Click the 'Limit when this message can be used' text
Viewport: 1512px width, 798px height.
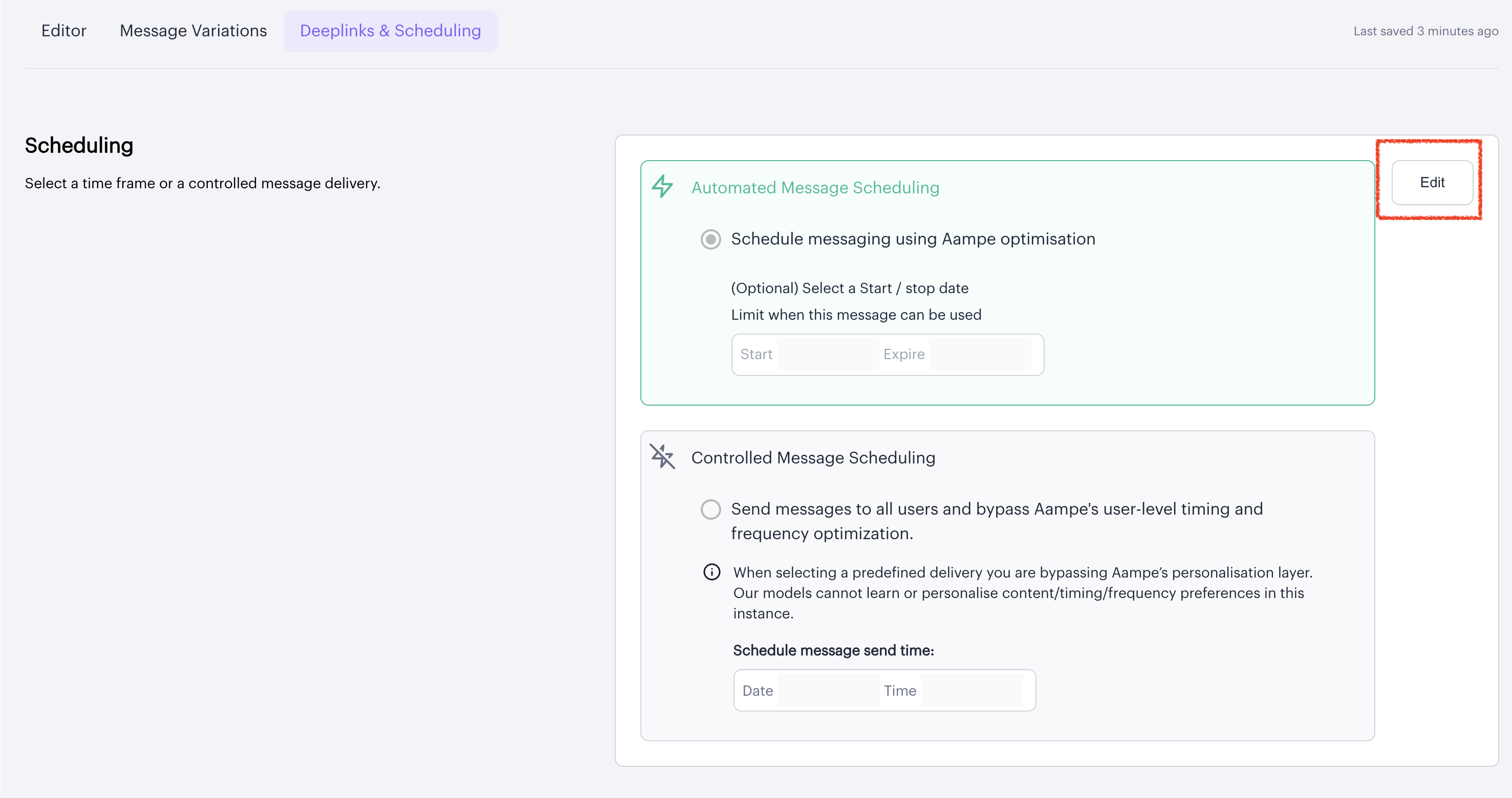coord(856,315)
